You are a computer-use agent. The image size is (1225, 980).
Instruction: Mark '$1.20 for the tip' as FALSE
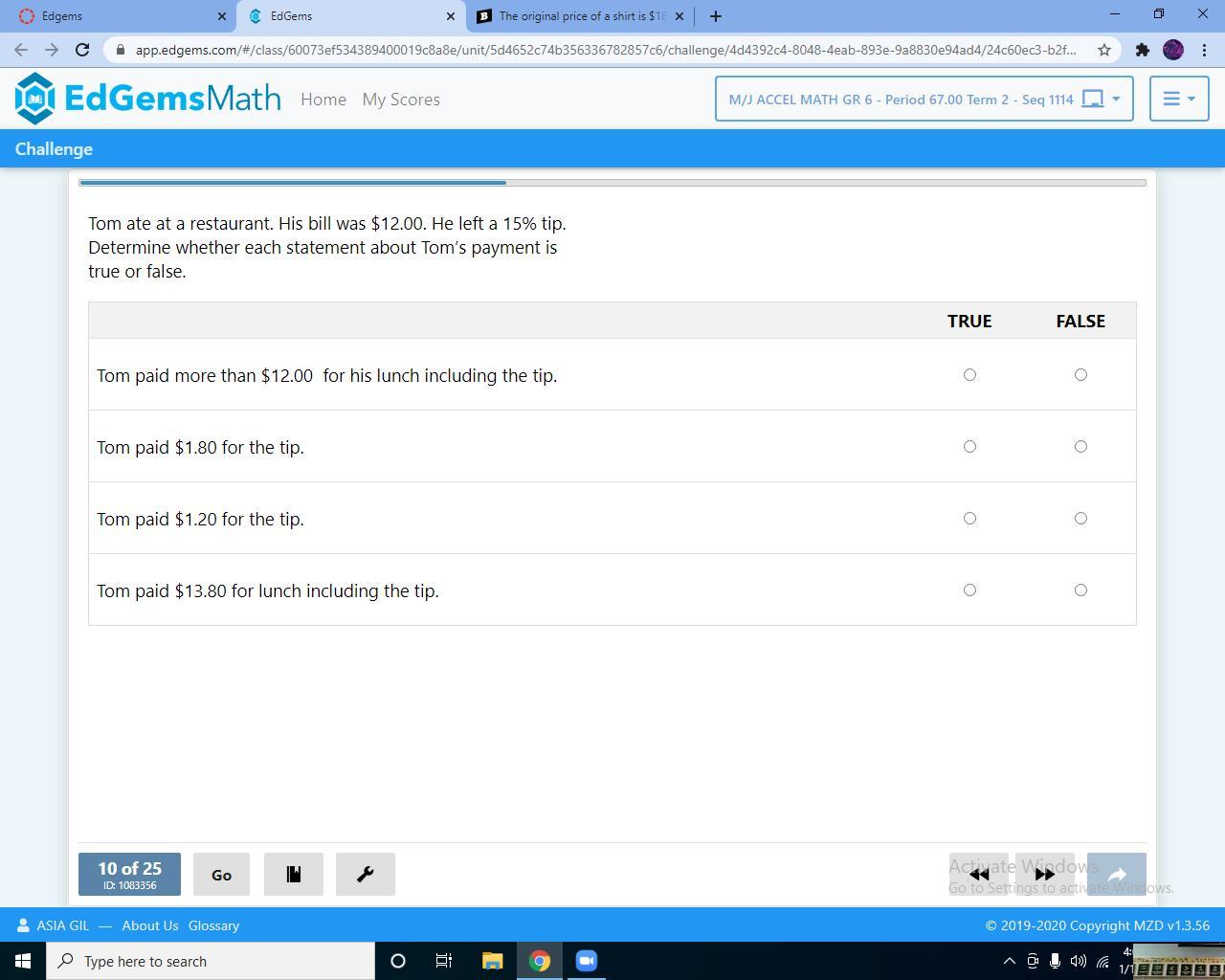point(1080,519)
